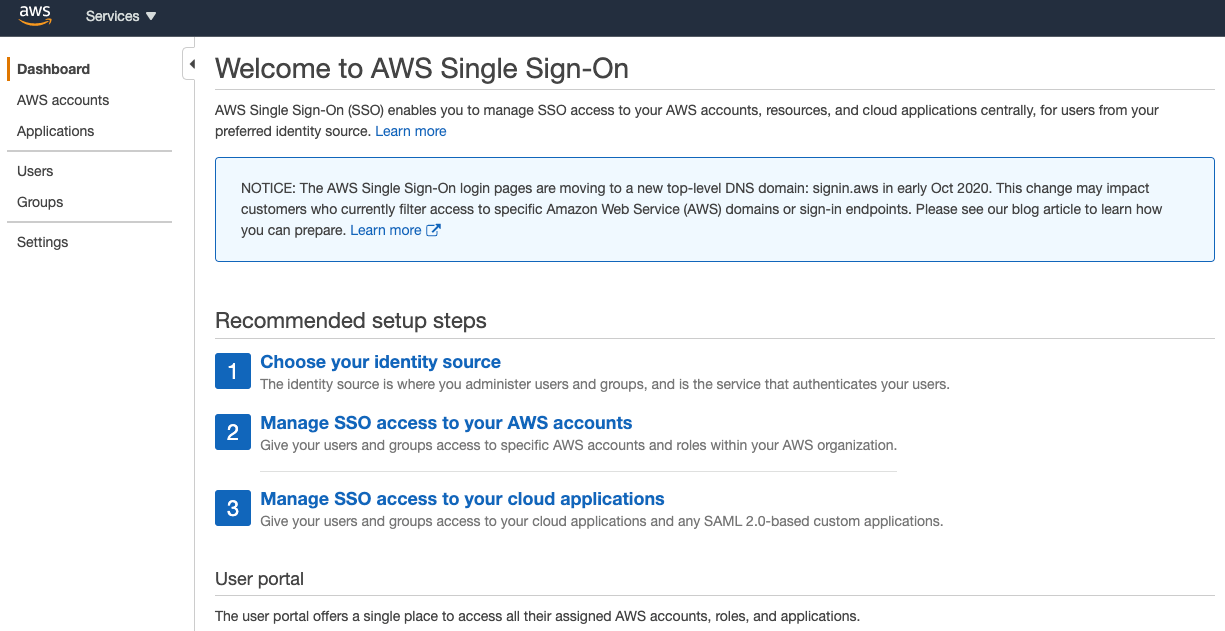Click text 'The user portal offers a single place'
The image size is (1225, 631).
click(x=537, y=616)
